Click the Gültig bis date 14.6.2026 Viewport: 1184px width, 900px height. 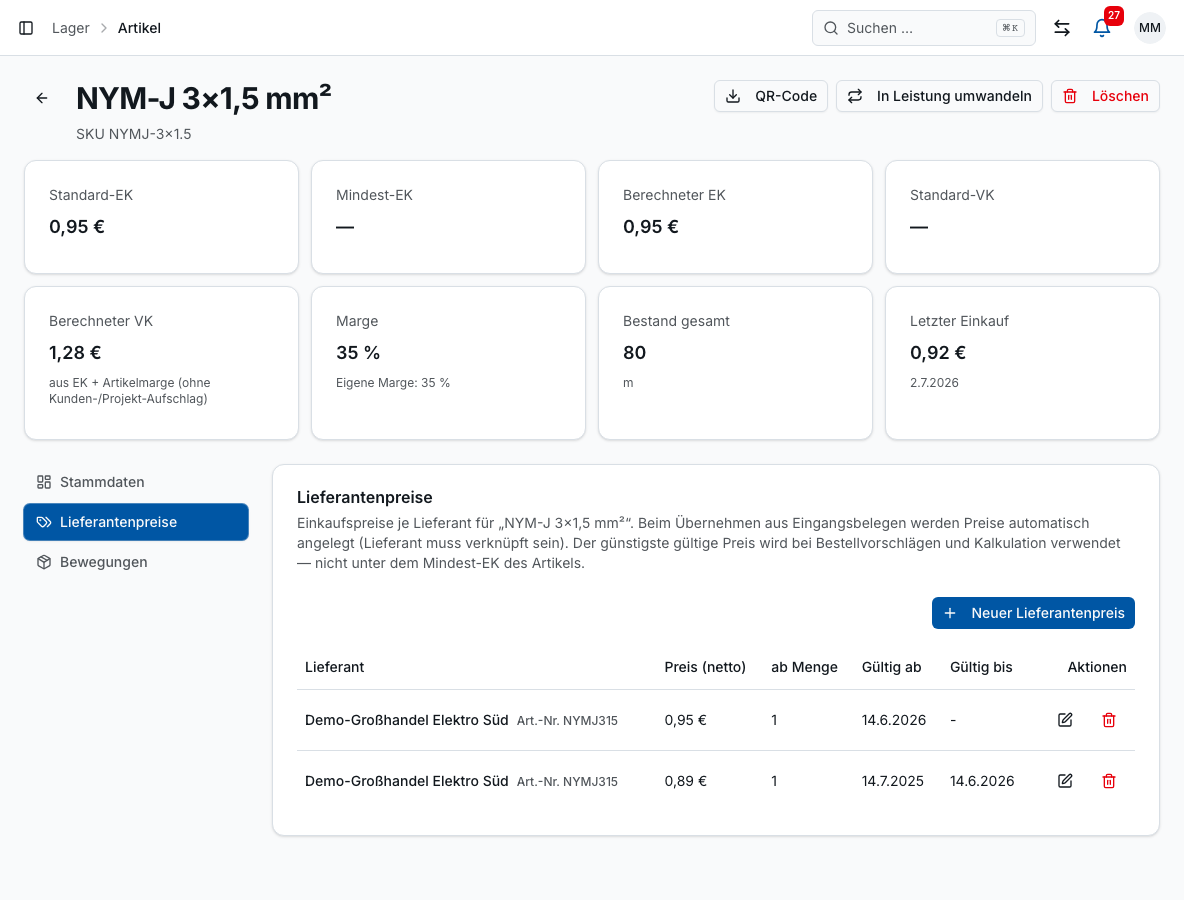click(x=982, y=781)
